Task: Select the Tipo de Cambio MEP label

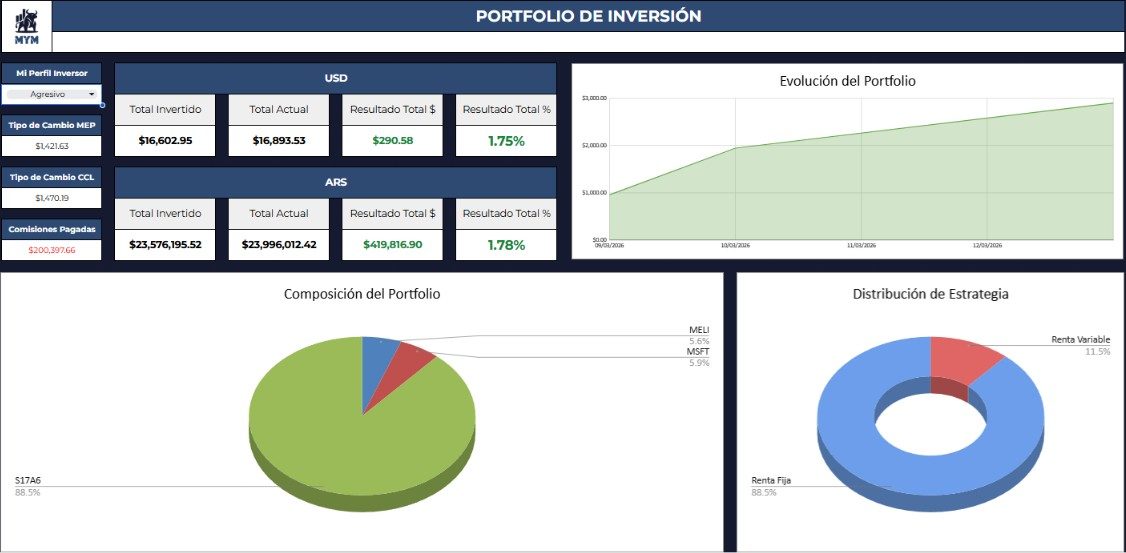Action: [52, 125]
